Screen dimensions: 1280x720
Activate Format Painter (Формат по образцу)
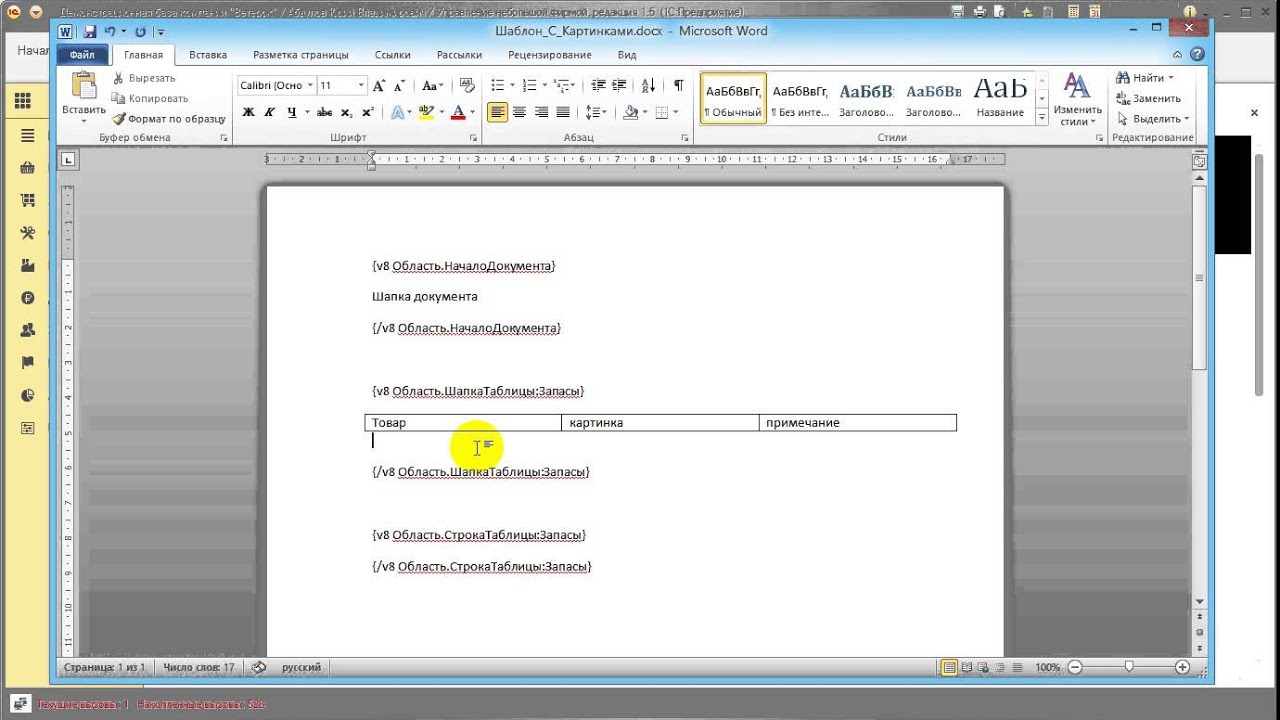[169, 119]
